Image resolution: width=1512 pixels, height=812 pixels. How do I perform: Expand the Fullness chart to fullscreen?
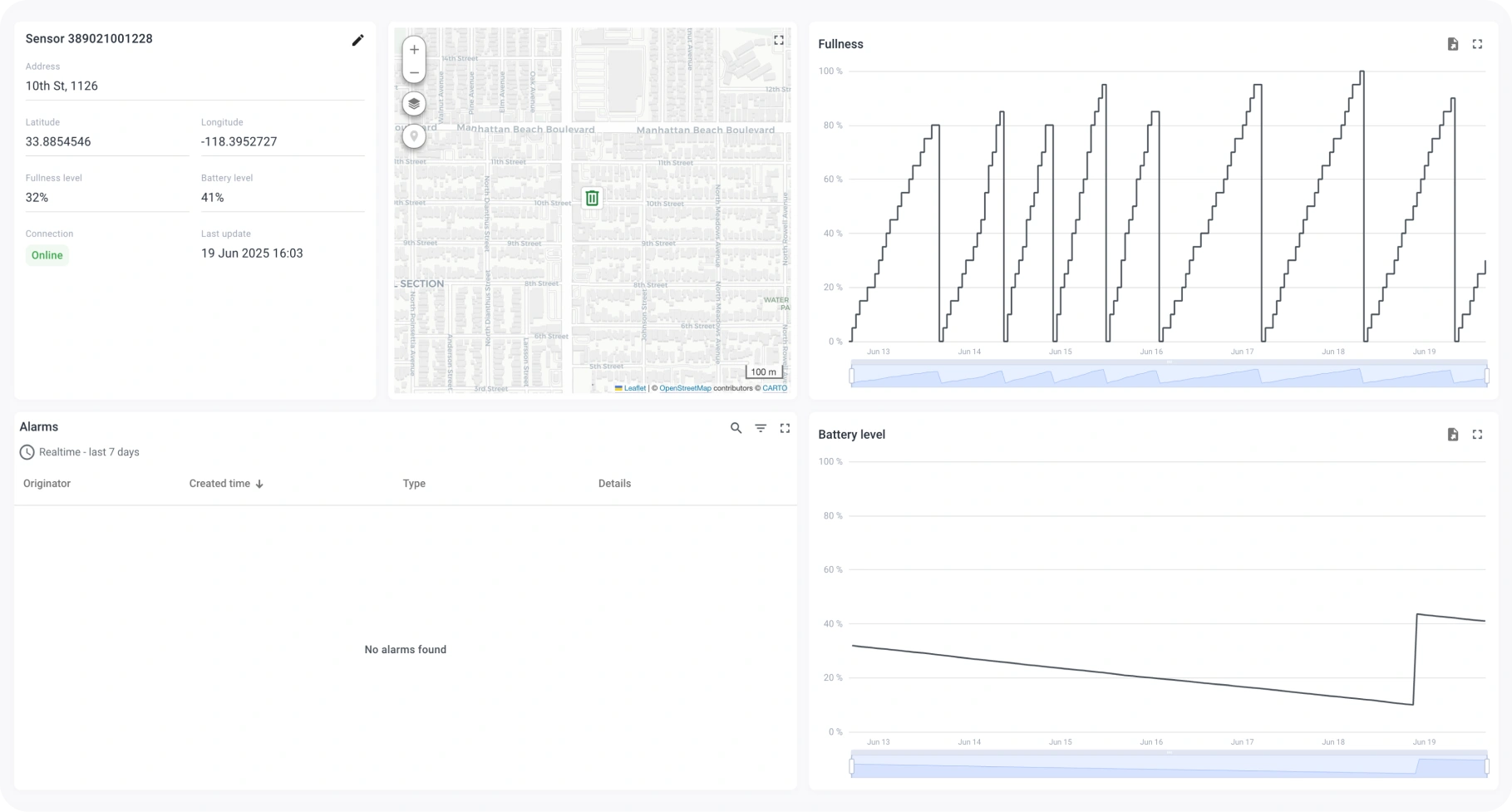pyautogui.click(x=1477, y=43)
